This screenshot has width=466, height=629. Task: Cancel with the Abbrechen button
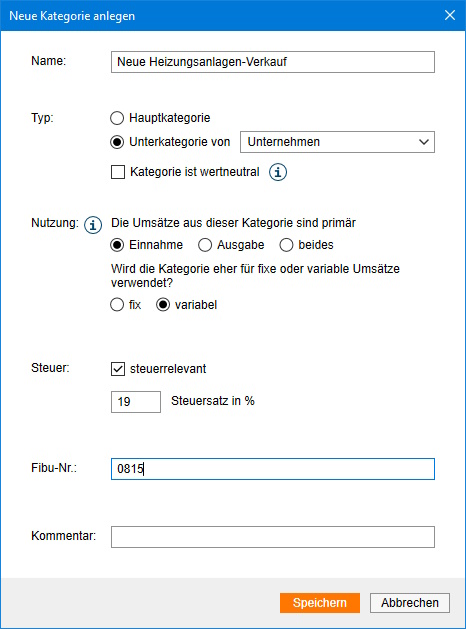pos(409,603)
